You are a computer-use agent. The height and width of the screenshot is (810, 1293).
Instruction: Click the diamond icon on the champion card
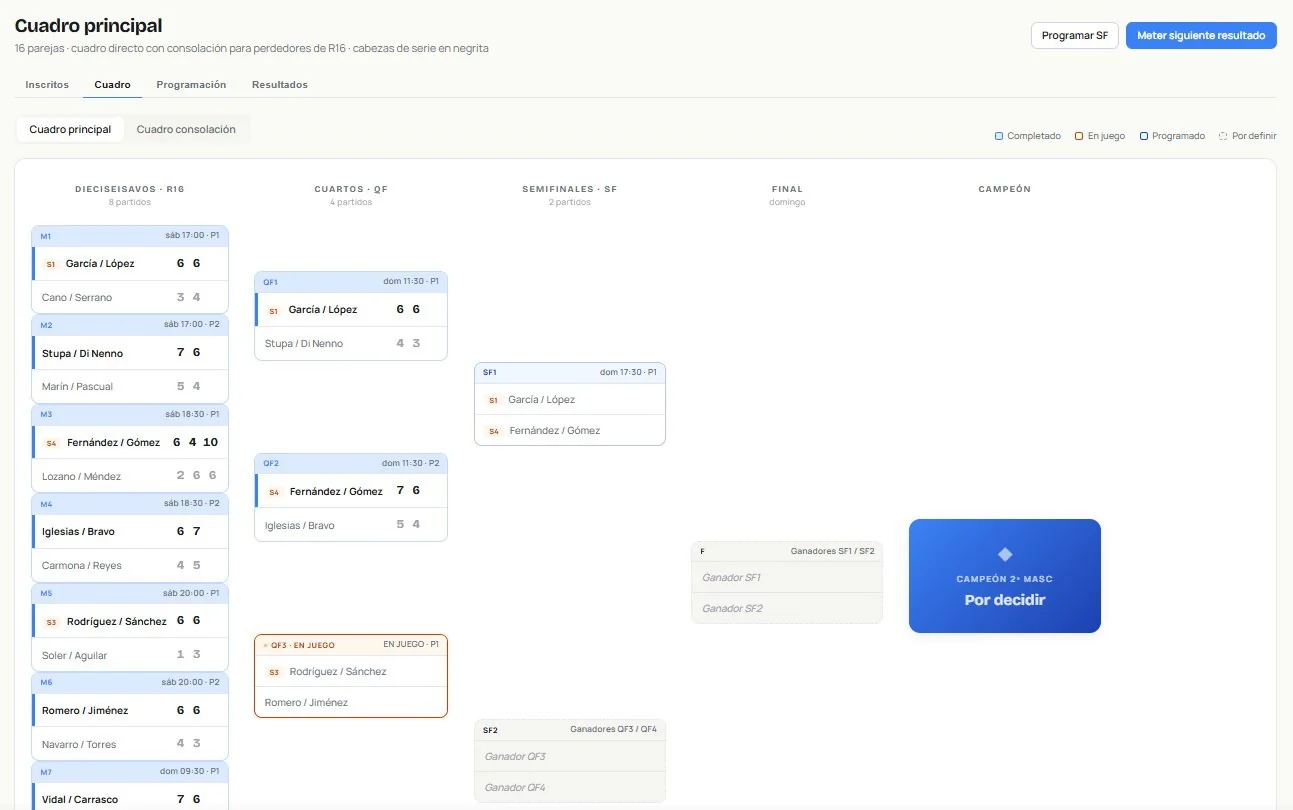point(1005,554)
